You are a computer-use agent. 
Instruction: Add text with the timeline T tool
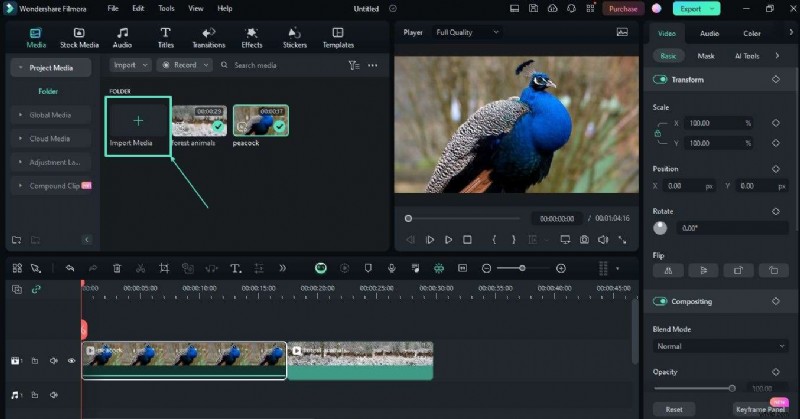235,268
